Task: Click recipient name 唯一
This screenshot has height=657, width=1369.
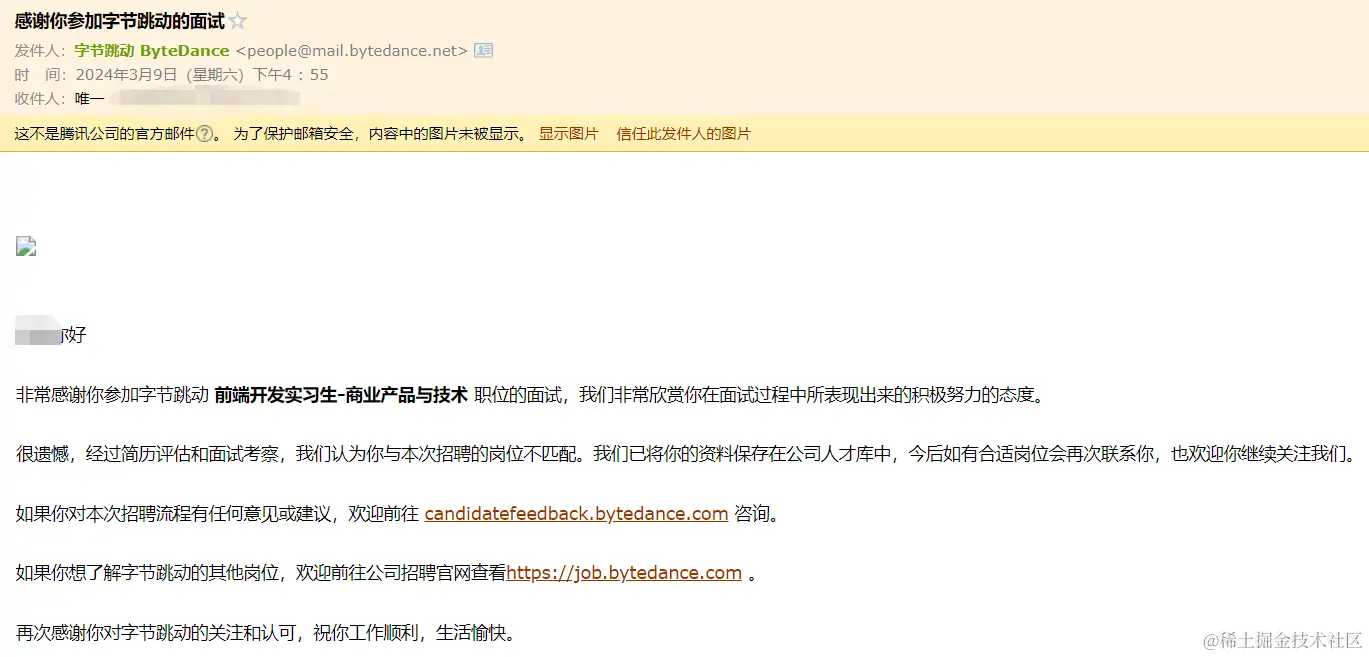Action: point(89,99)
